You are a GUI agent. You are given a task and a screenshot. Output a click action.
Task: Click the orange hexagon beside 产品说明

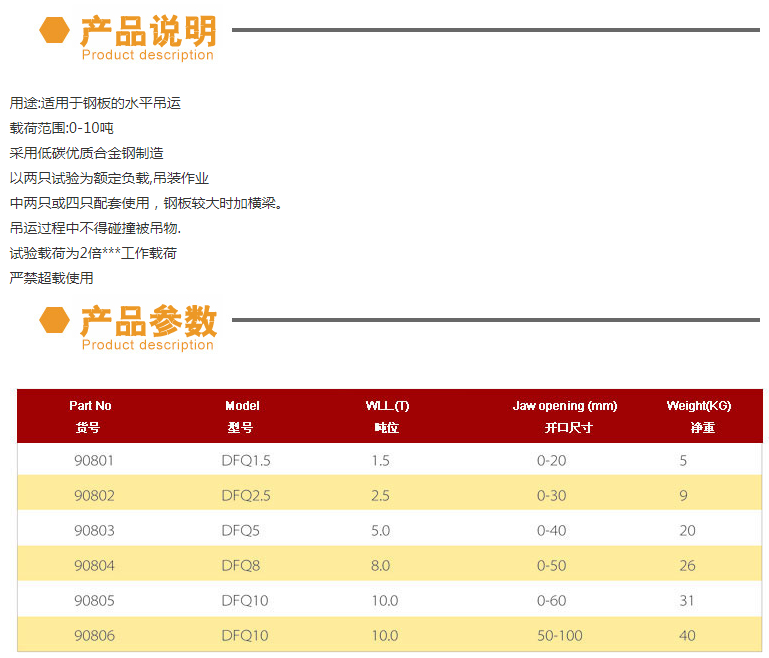pos(53,30)
